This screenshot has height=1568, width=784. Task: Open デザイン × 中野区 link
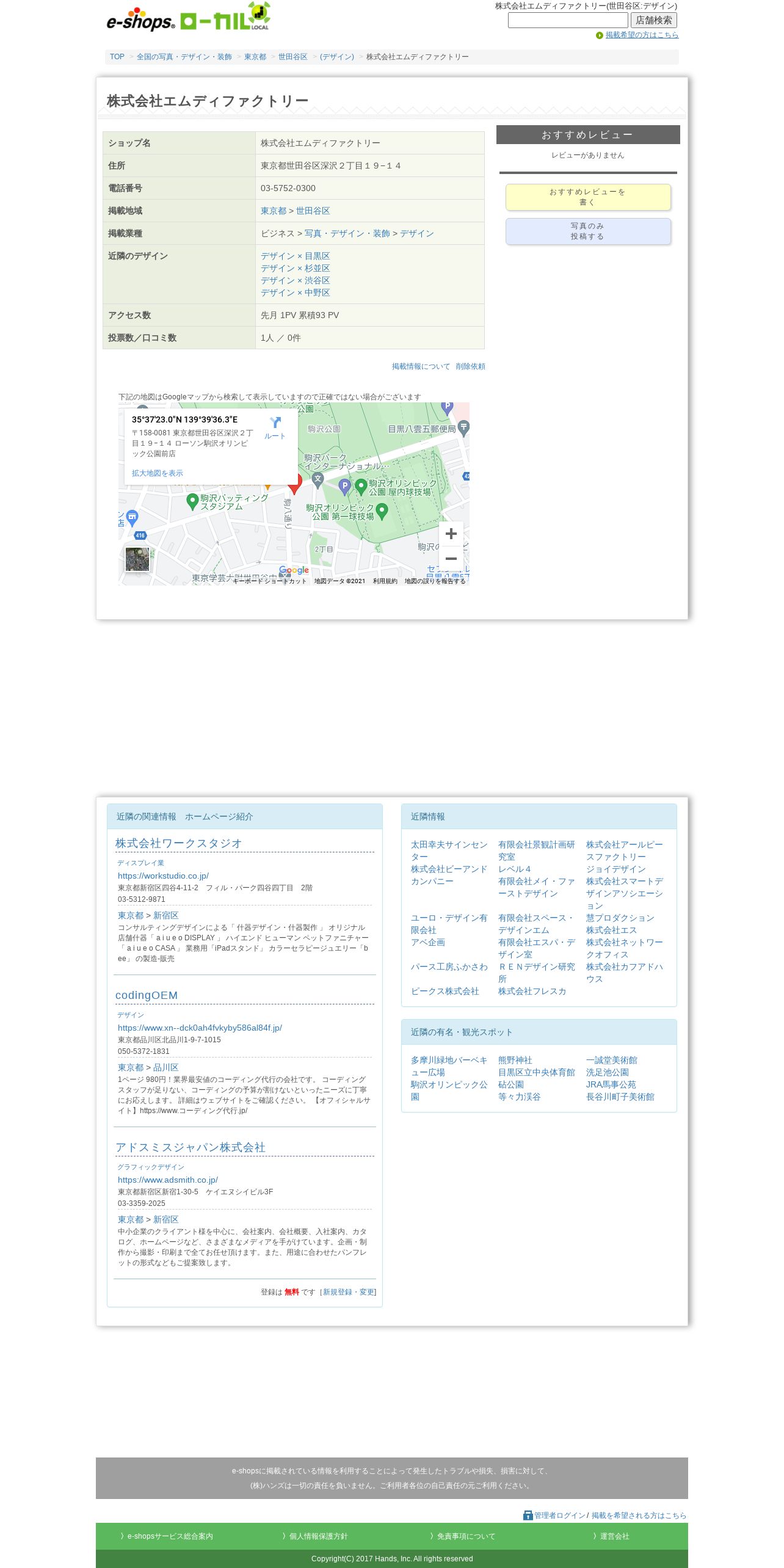point(296,292)
